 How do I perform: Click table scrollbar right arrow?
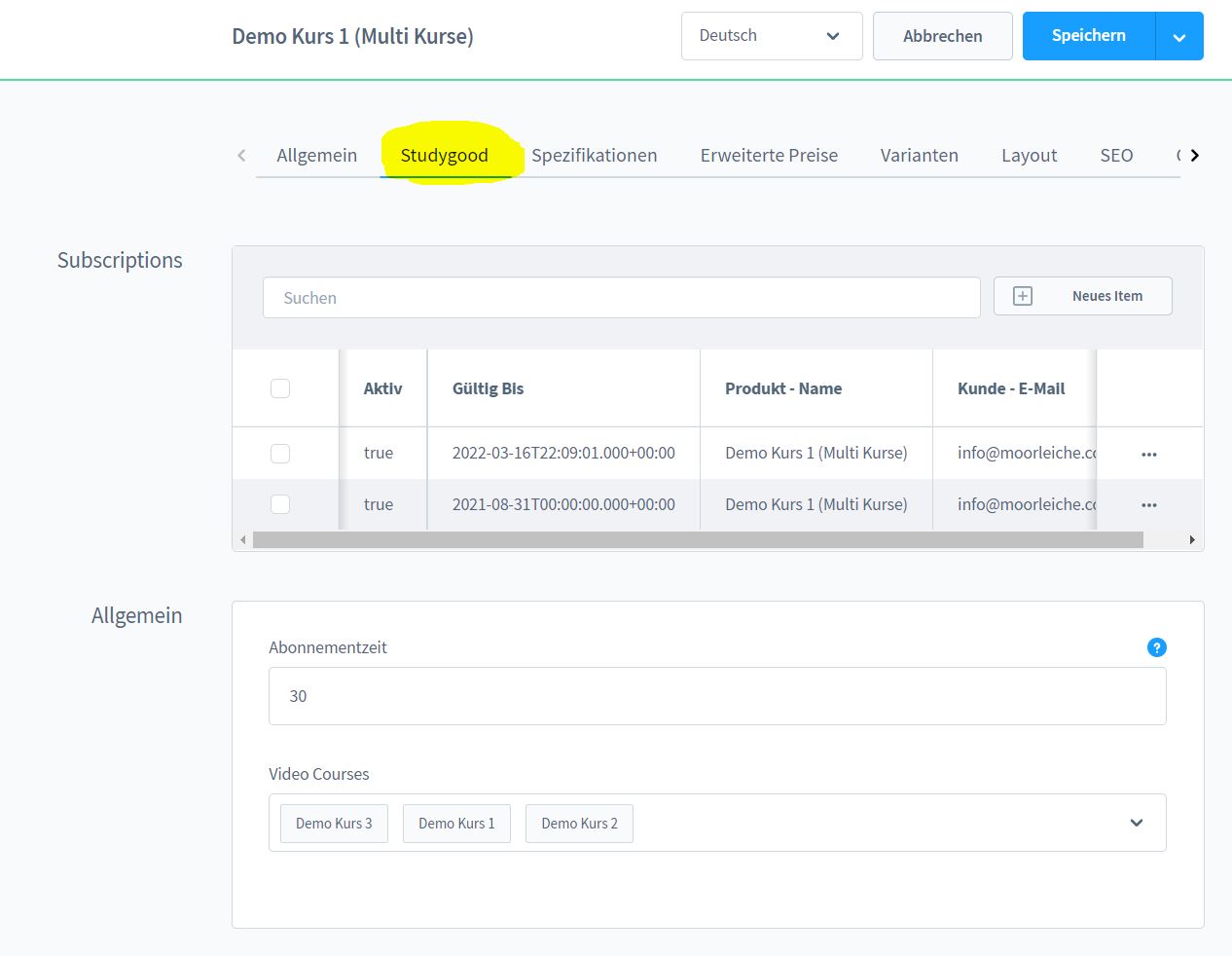point(1192,539)
